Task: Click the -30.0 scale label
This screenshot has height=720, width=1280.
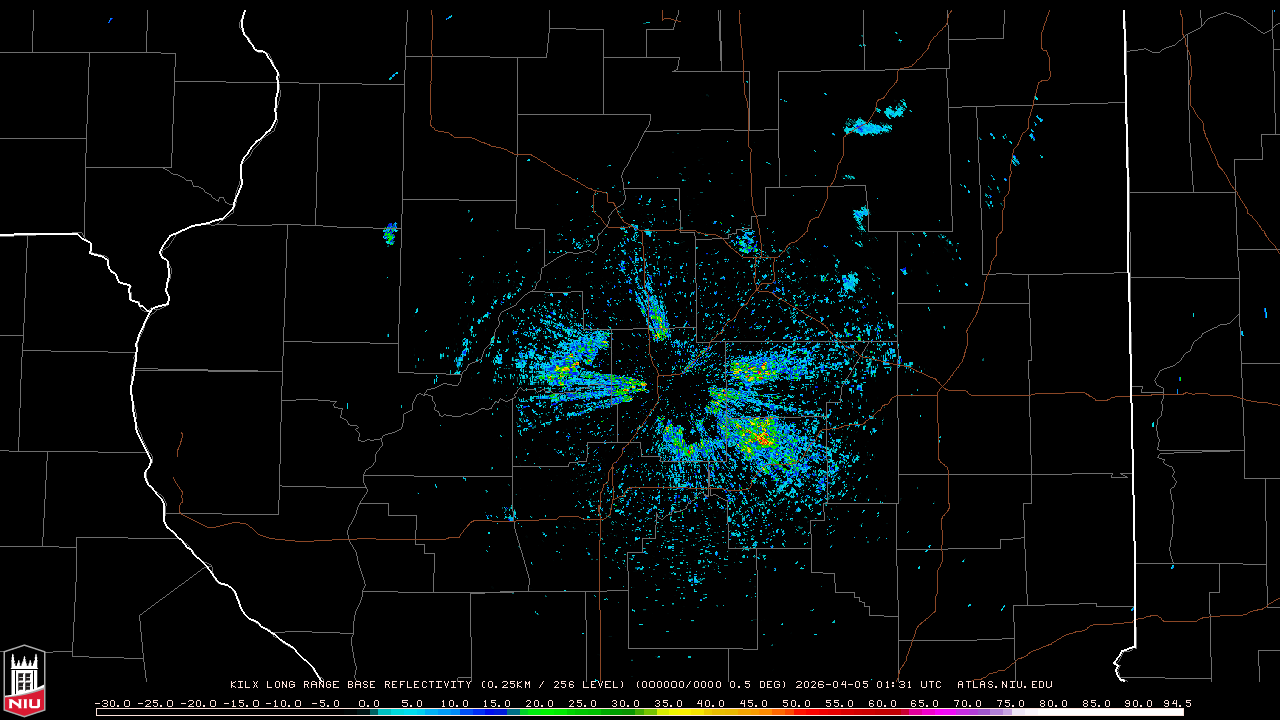Action: coord(112,704)
